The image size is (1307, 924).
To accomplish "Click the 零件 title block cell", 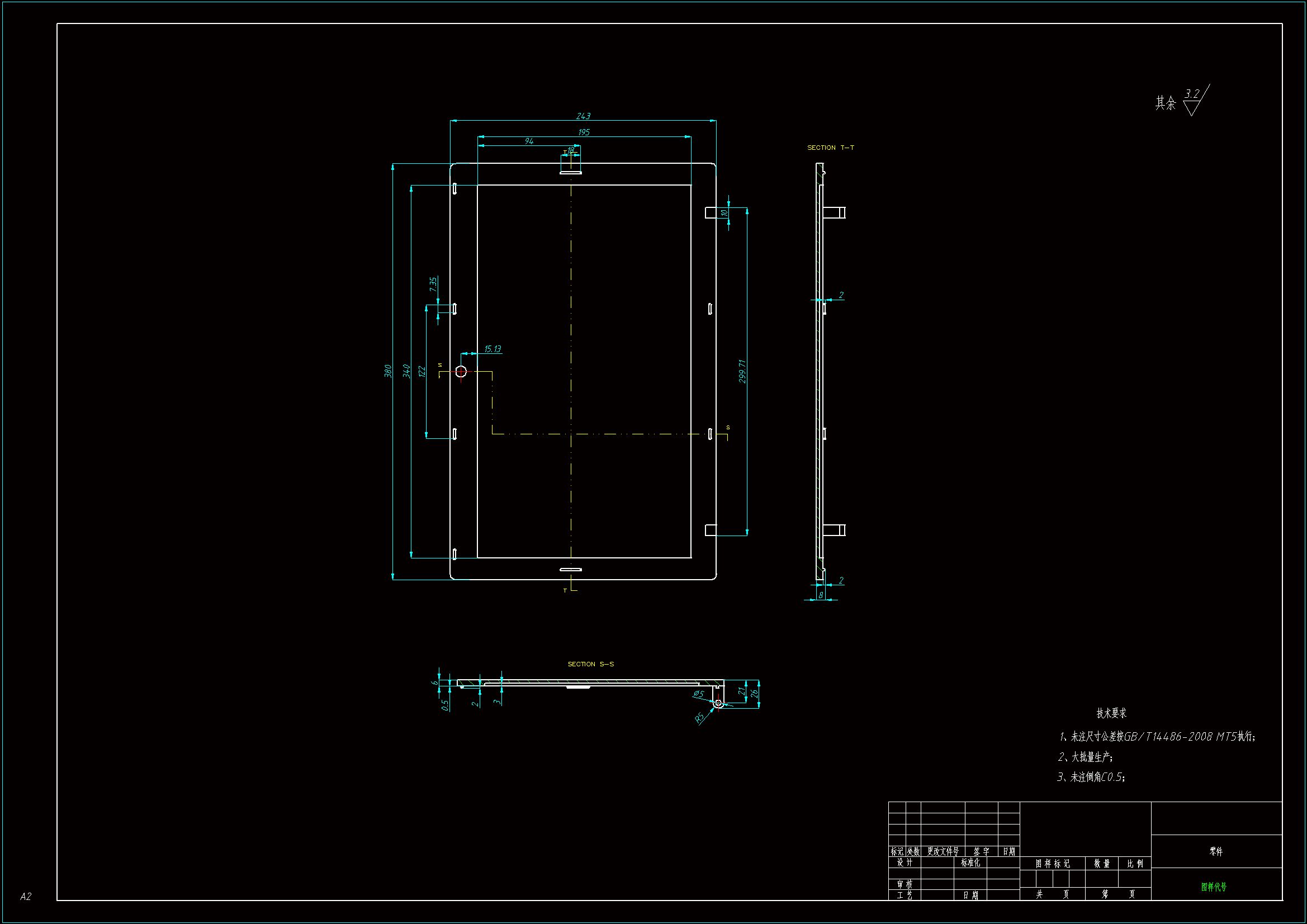I will pyautogui.click(x=1216, y=851).
